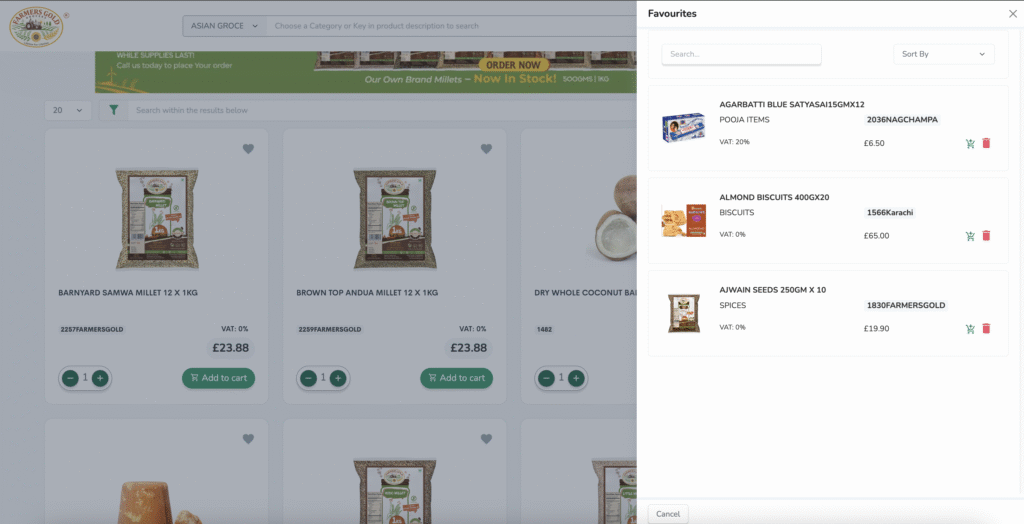Toggle heart on second-row first product
The image size is (1024, 524).
click(x=248, y=439)
